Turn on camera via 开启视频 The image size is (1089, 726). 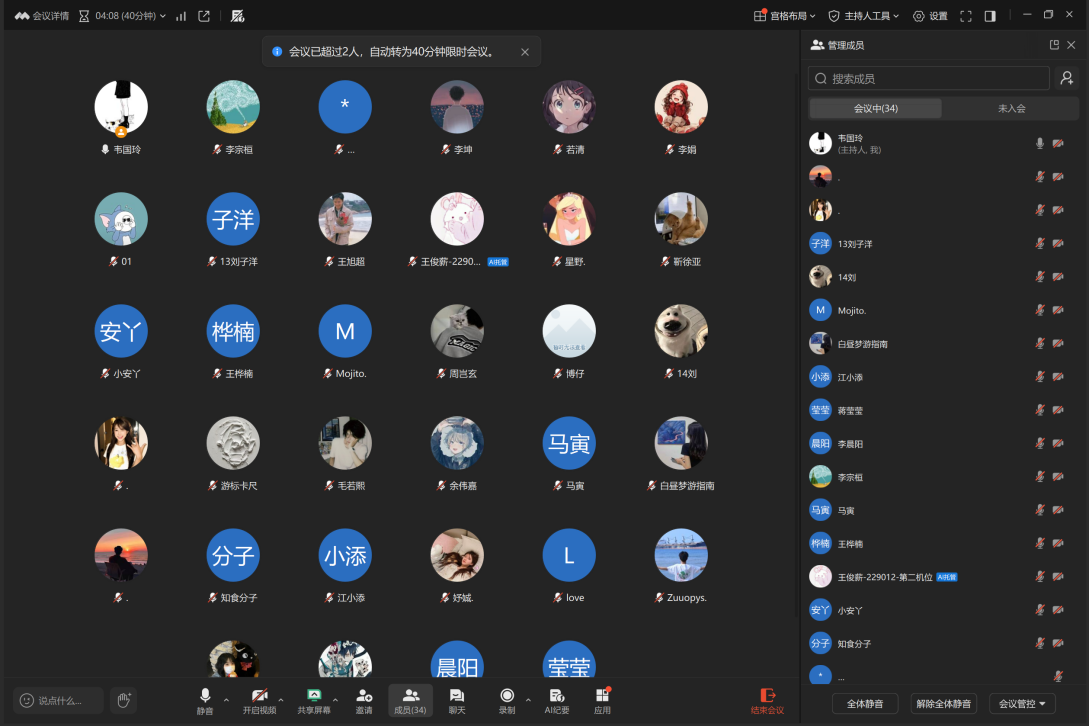click(259, 696)
